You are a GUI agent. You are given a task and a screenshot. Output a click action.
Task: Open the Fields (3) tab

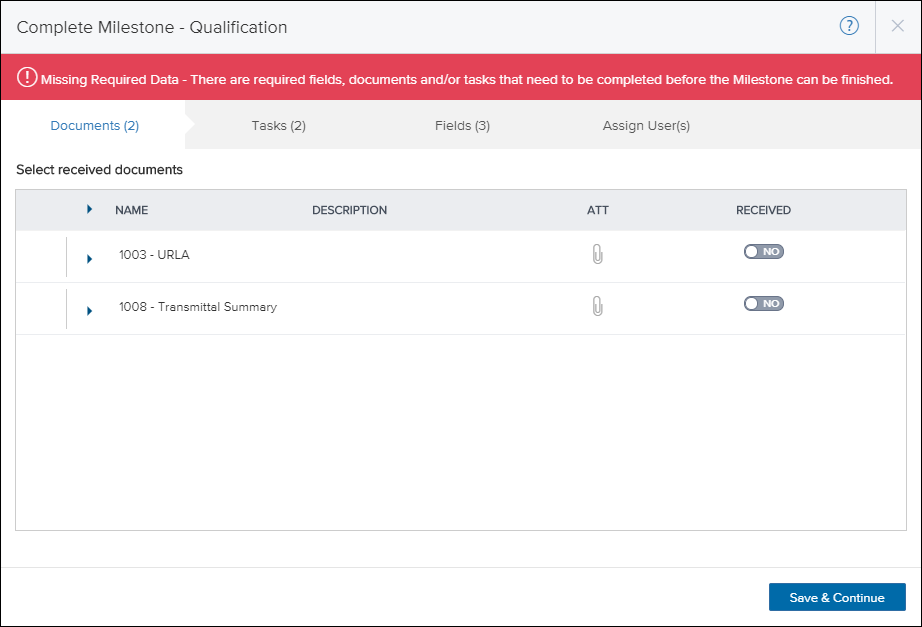tap(462, 125)
